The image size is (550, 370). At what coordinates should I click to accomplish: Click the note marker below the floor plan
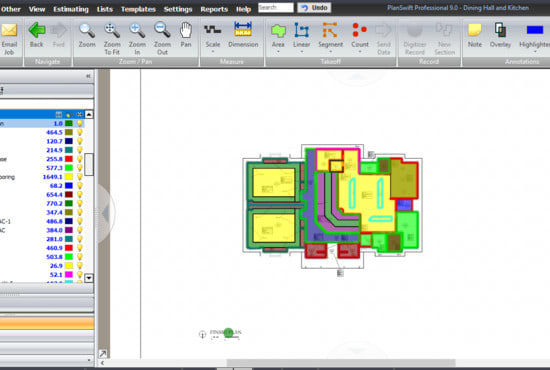pyautogui.click(x=340, y=273)
